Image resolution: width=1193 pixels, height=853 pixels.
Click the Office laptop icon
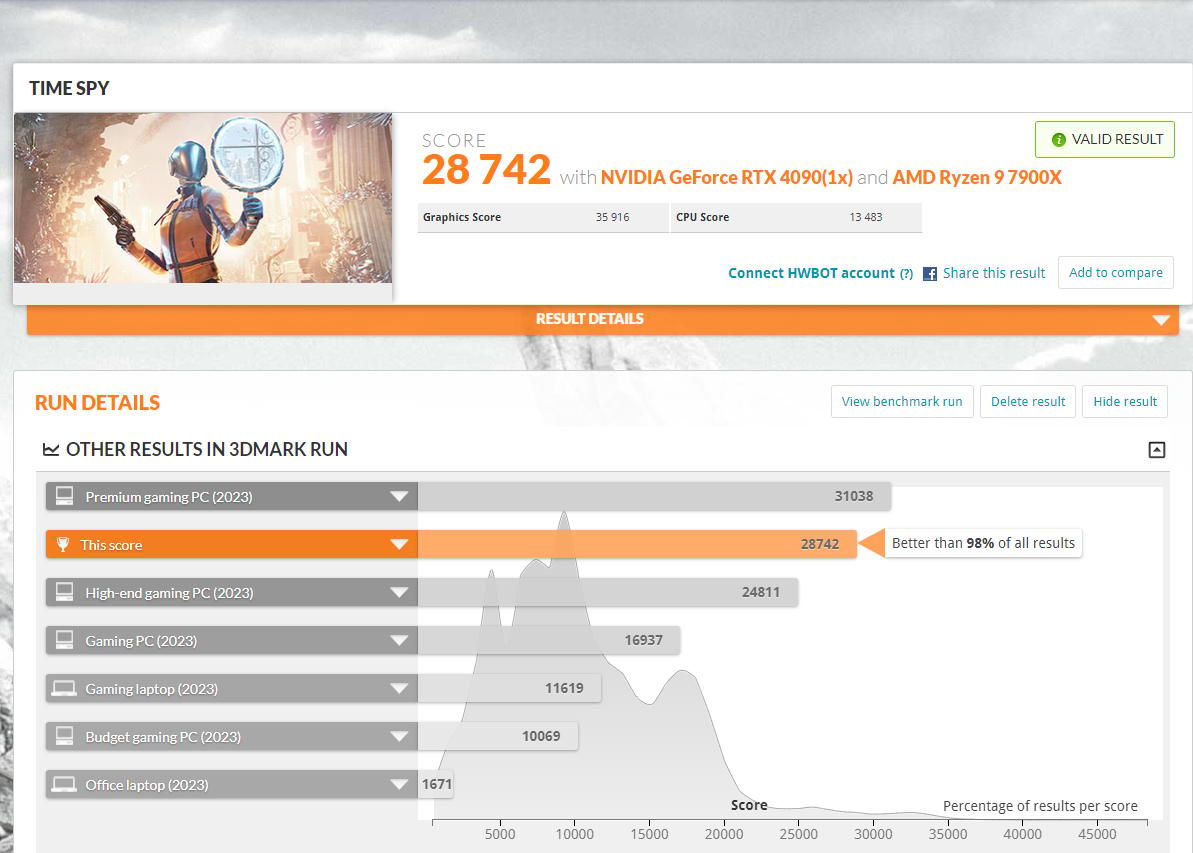(x=64, y=785)
